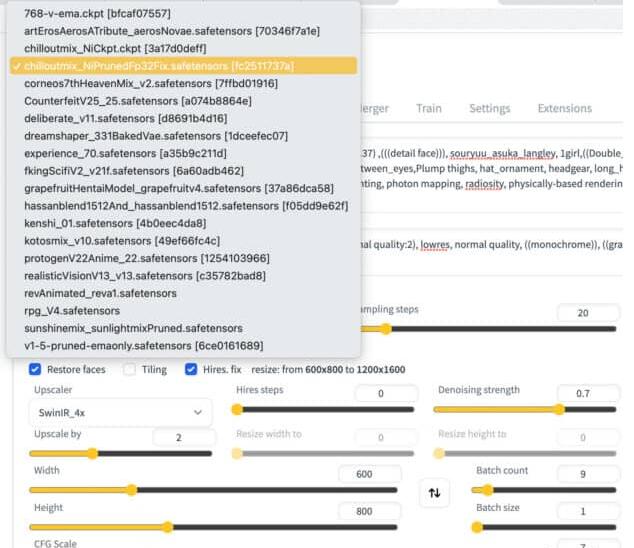Pick the checked chilloutmix_NiPrunedFp32Fix.safetensors entry

184,66
